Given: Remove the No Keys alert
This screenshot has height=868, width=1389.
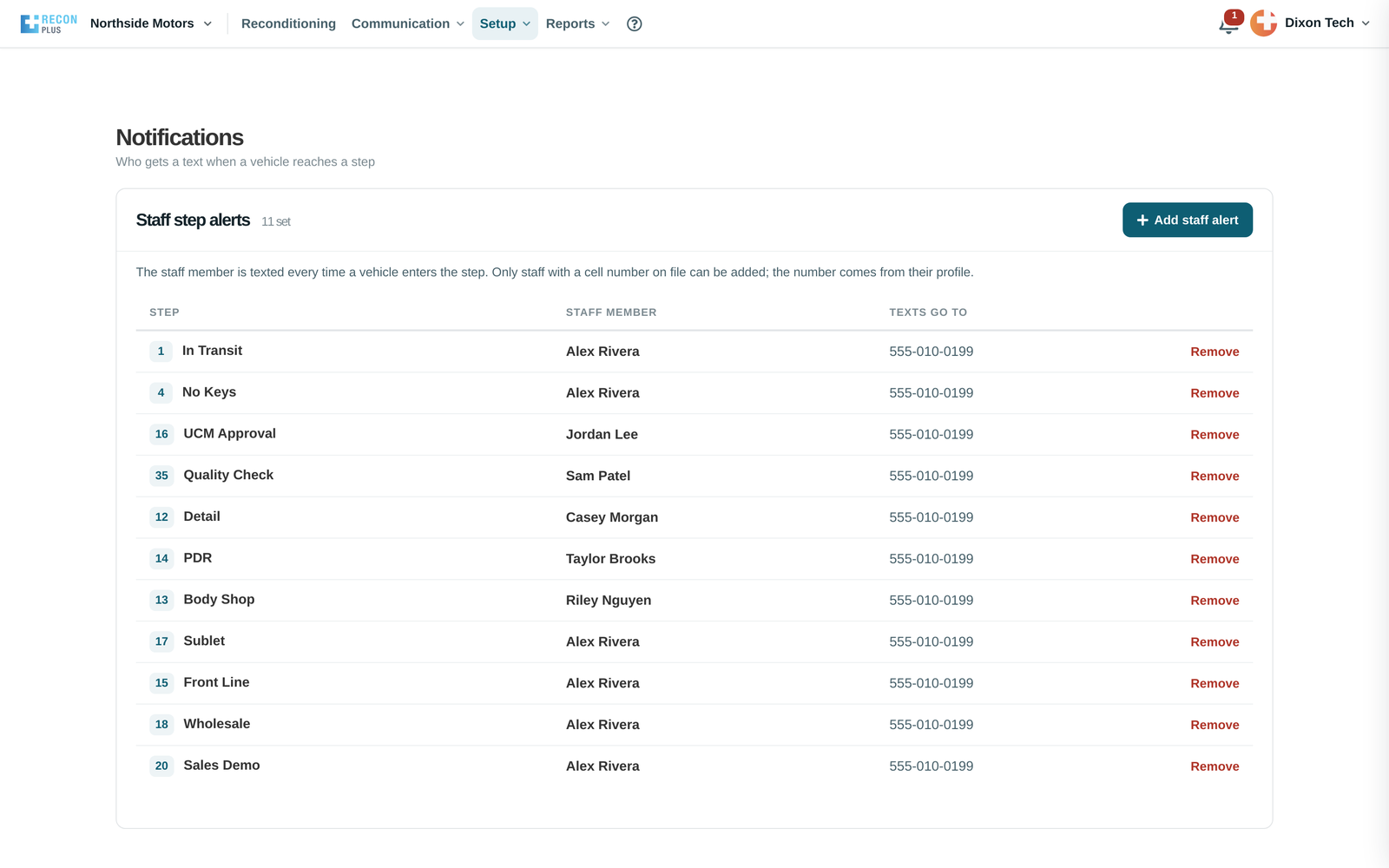Looking at the screenshot, I should (x=1215, y=393).
